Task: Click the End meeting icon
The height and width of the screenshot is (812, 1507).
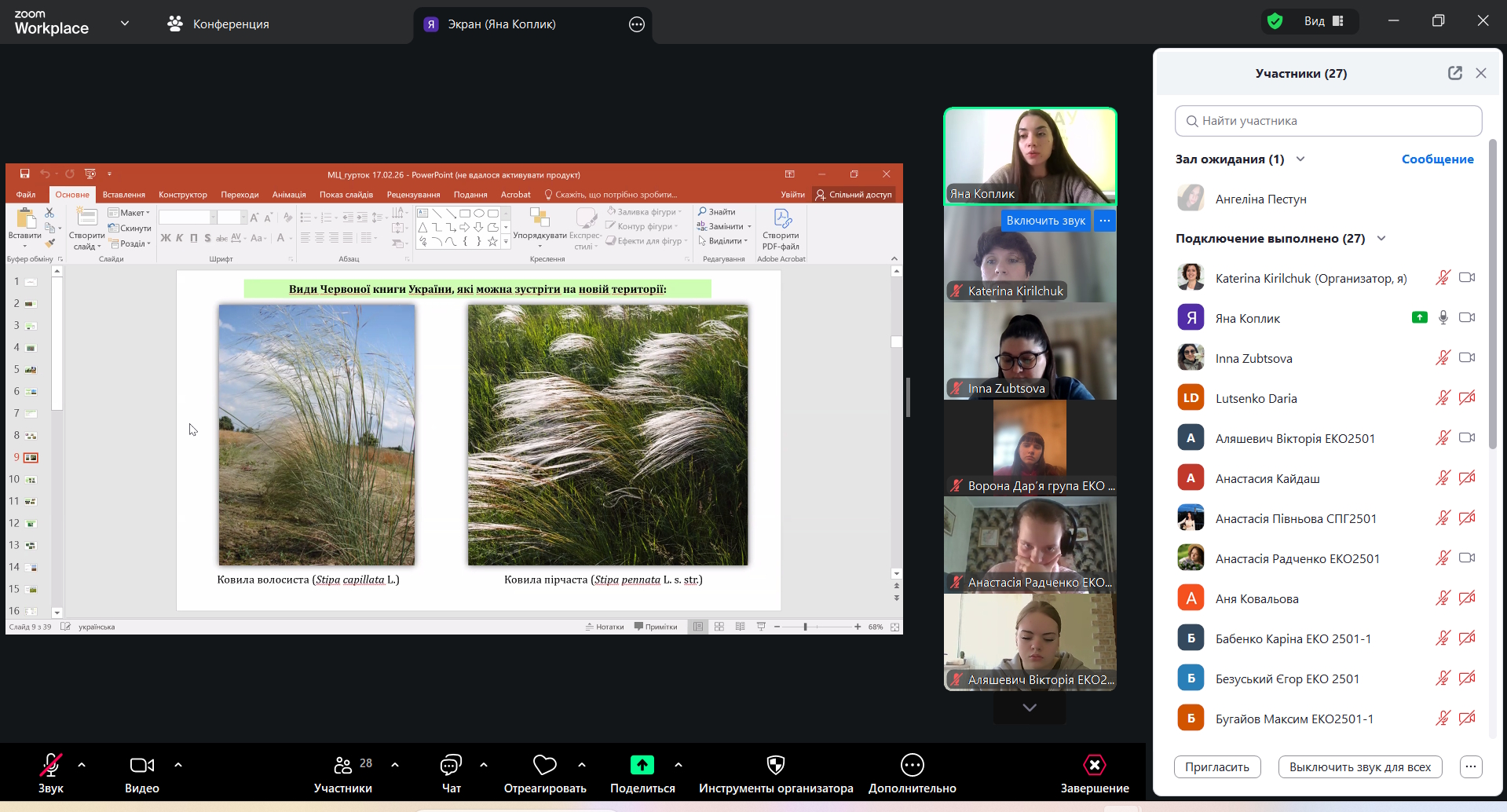Action: (x=1094, y=765)
